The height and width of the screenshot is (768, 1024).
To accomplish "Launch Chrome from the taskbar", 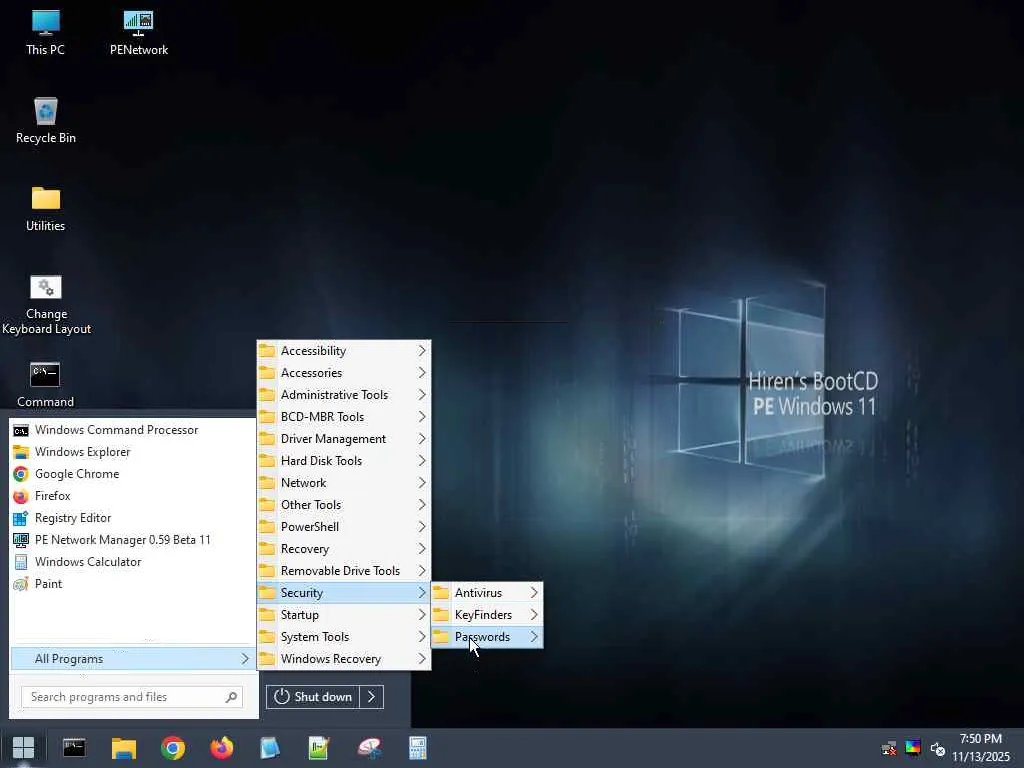I will point(172,748).
